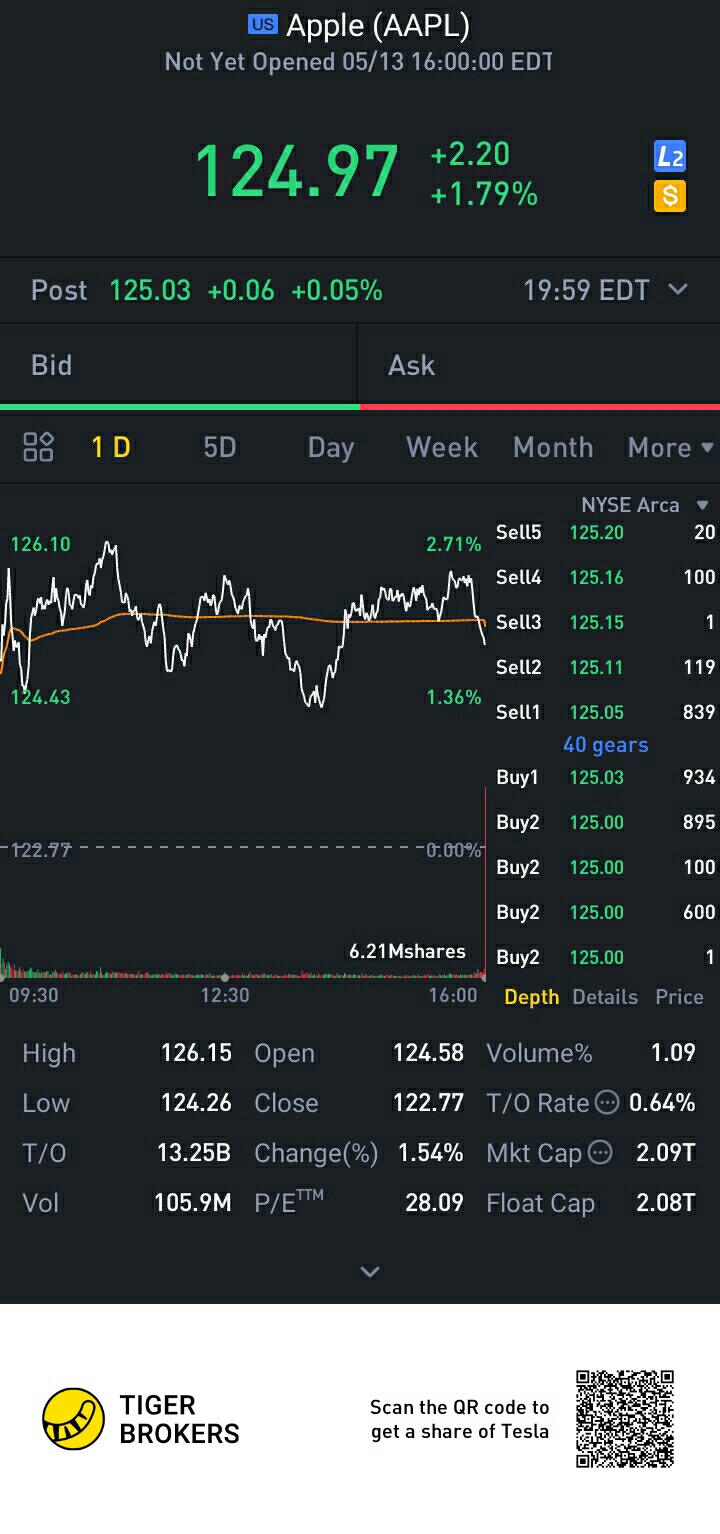The width and height of the screenshot is (720, 1534).
Task: Tap the Open 124.58 value
Action: [x=428, y=1053]
